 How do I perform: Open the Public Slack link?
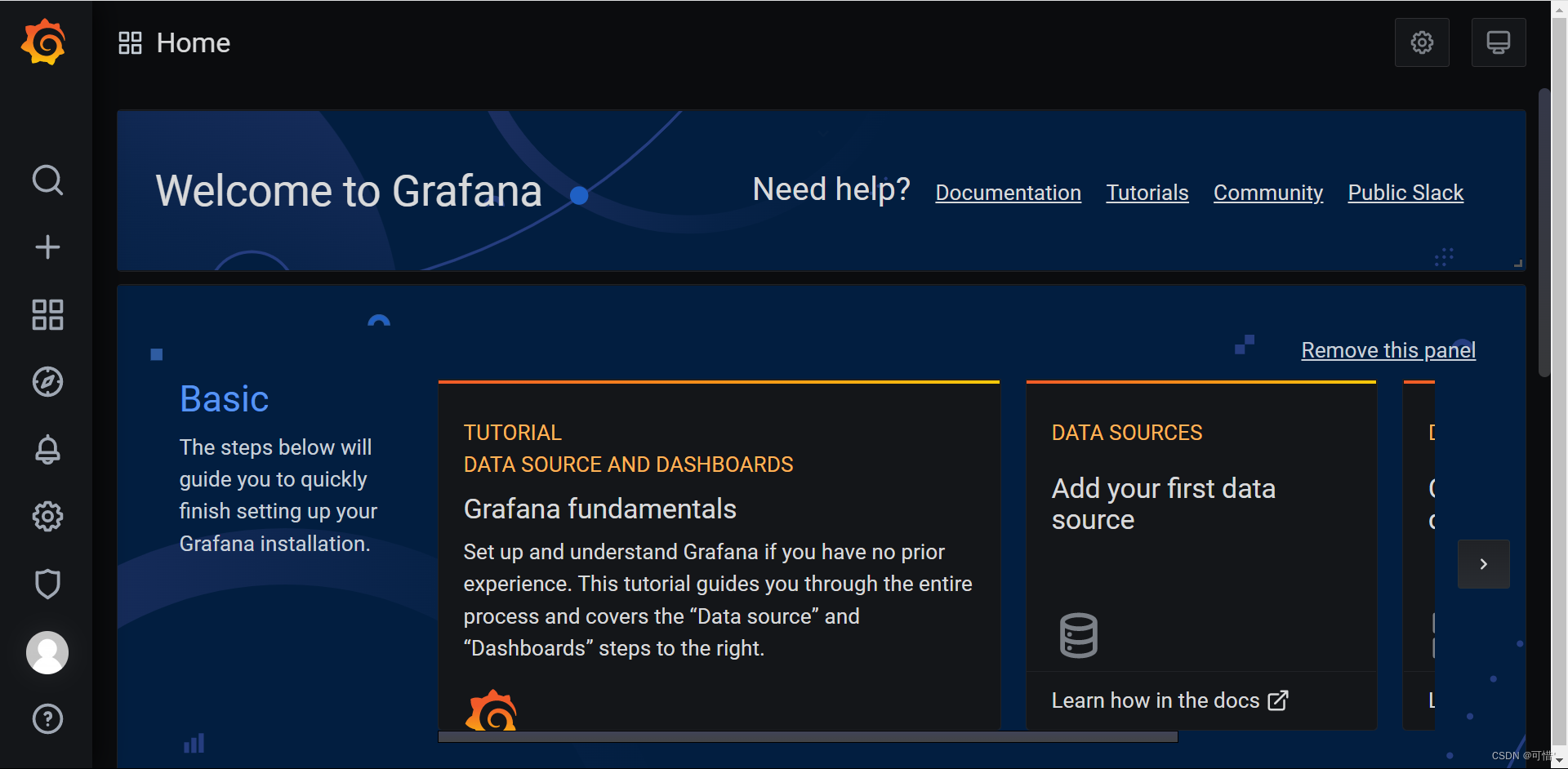tap(1405, 193)
